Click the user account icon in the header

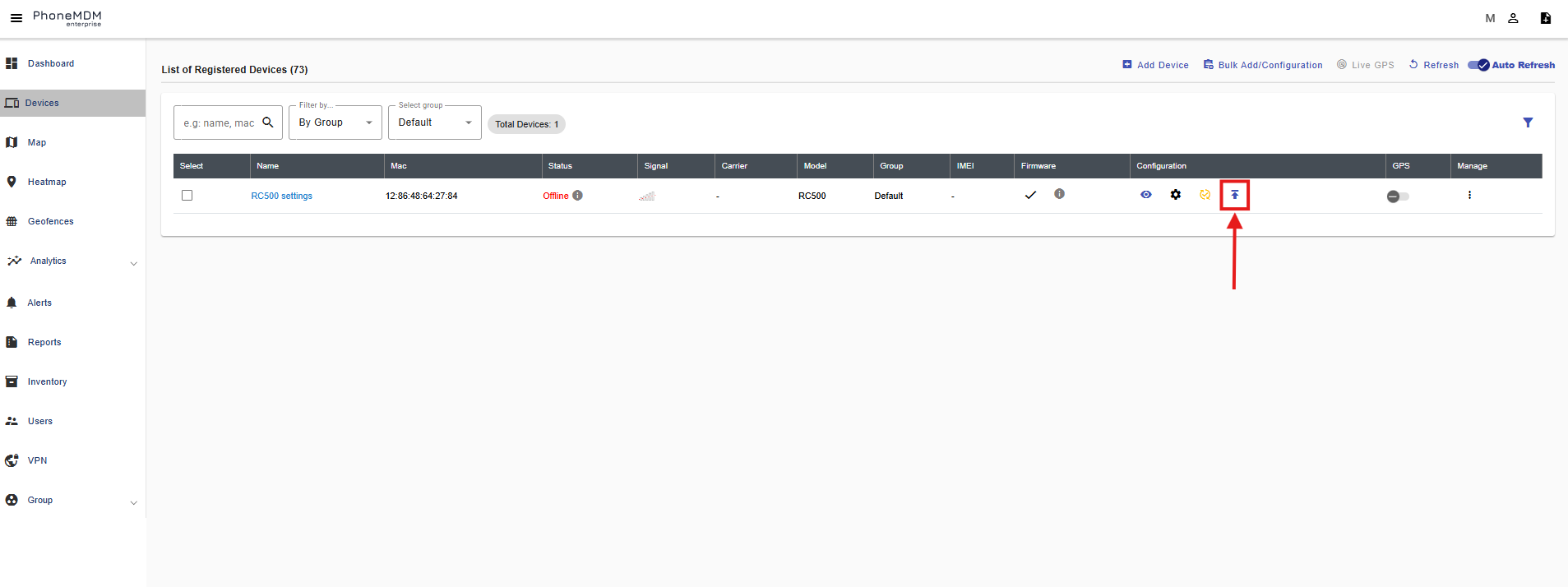(x=1513, y=18)
